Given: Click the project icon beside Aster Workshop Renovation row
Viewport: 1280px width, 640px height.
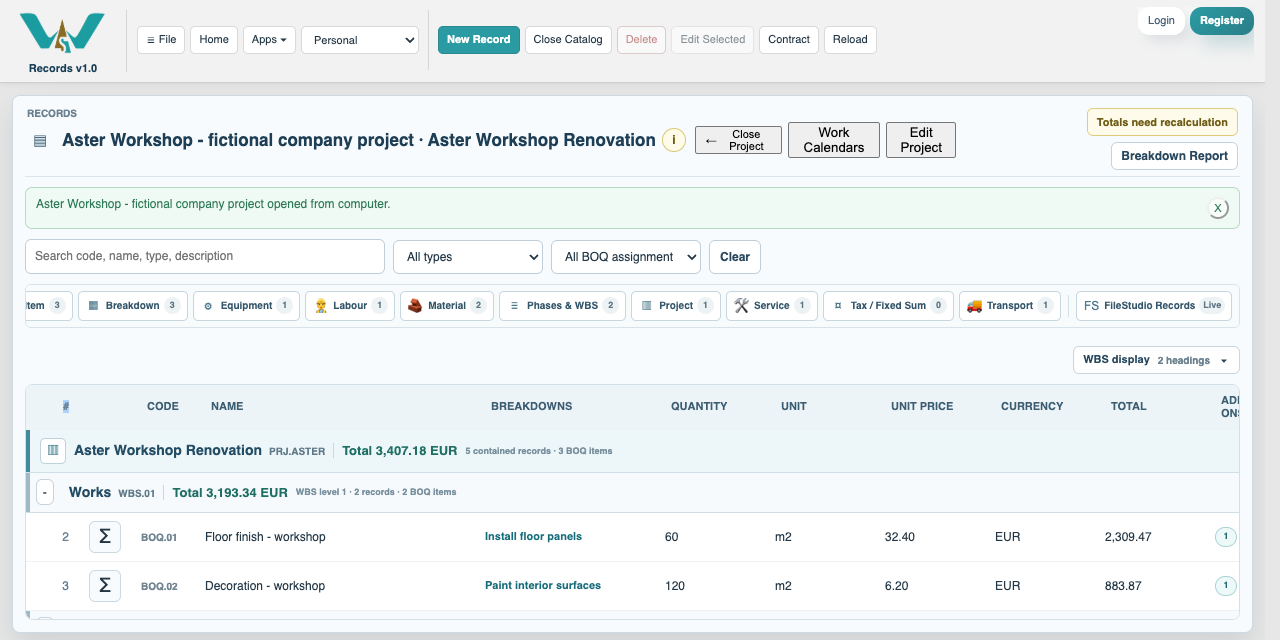Looking at the screenshot, I should [x=53, y=451].
